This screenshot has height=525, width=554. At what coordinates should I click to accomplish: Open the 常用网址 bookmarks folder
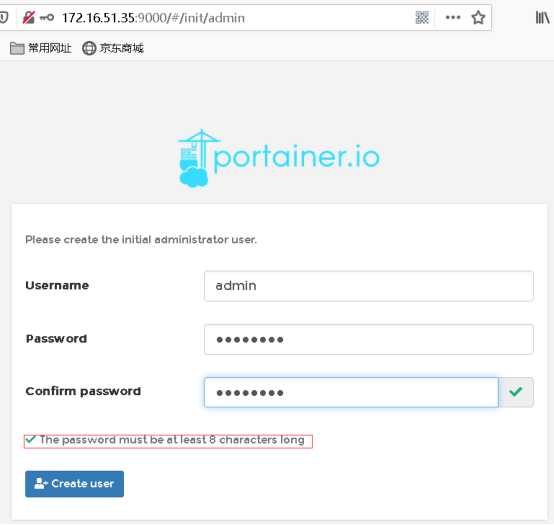41,48
